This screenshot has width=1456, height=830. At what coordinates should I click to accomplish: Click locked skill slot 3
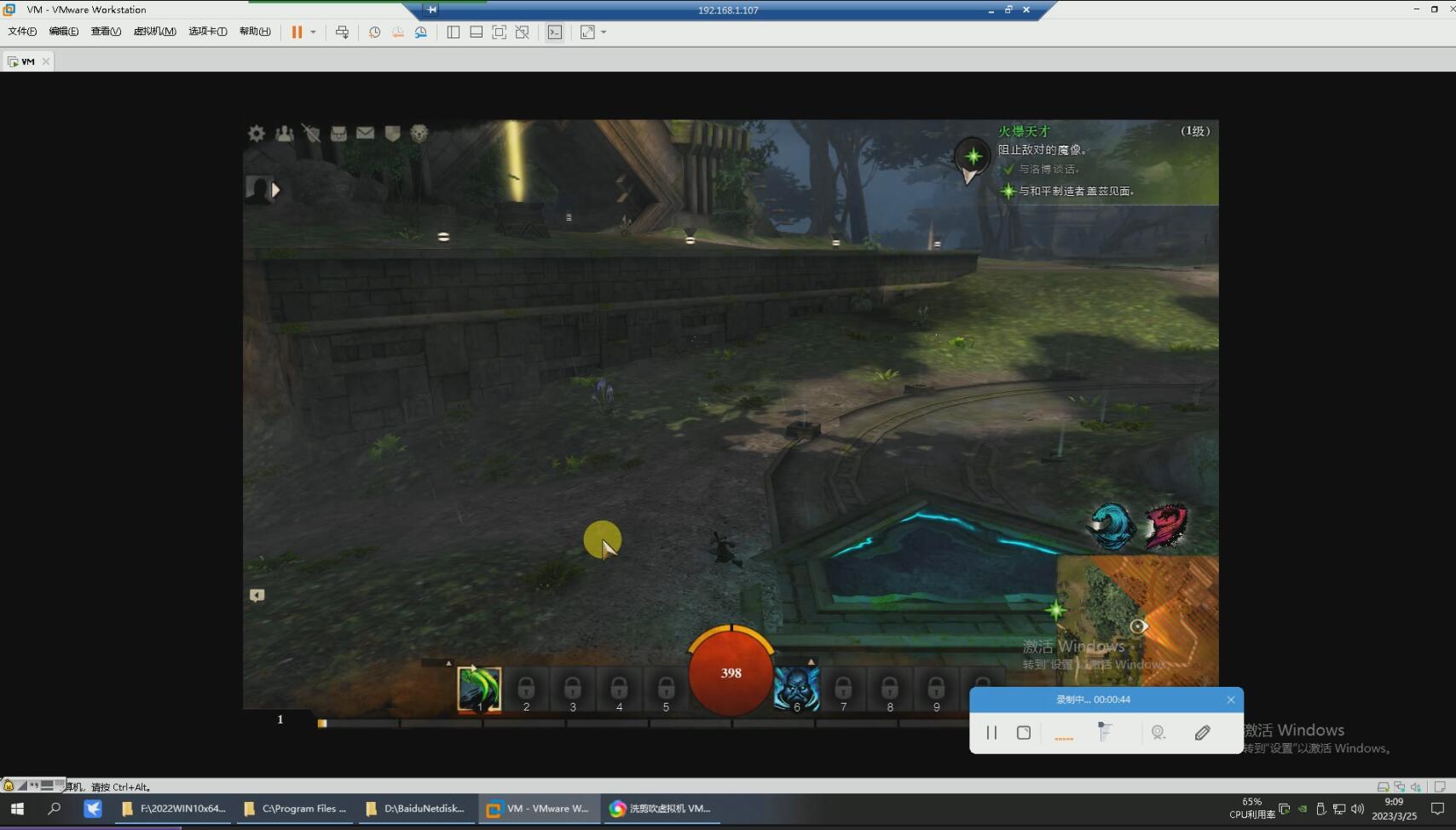click(x=573, y=689)
